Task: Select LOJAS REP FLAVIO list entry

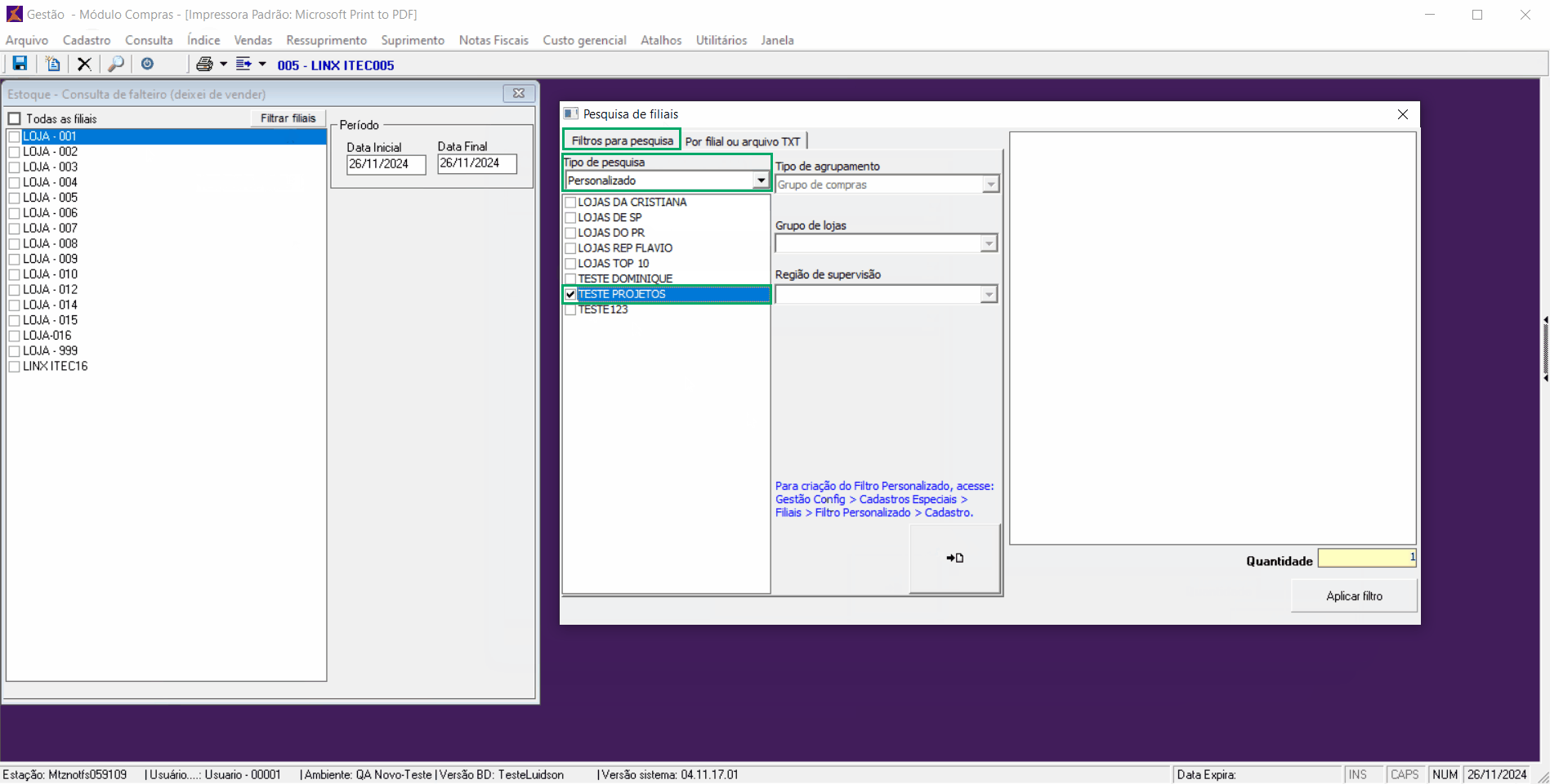Action: (625, 248)
